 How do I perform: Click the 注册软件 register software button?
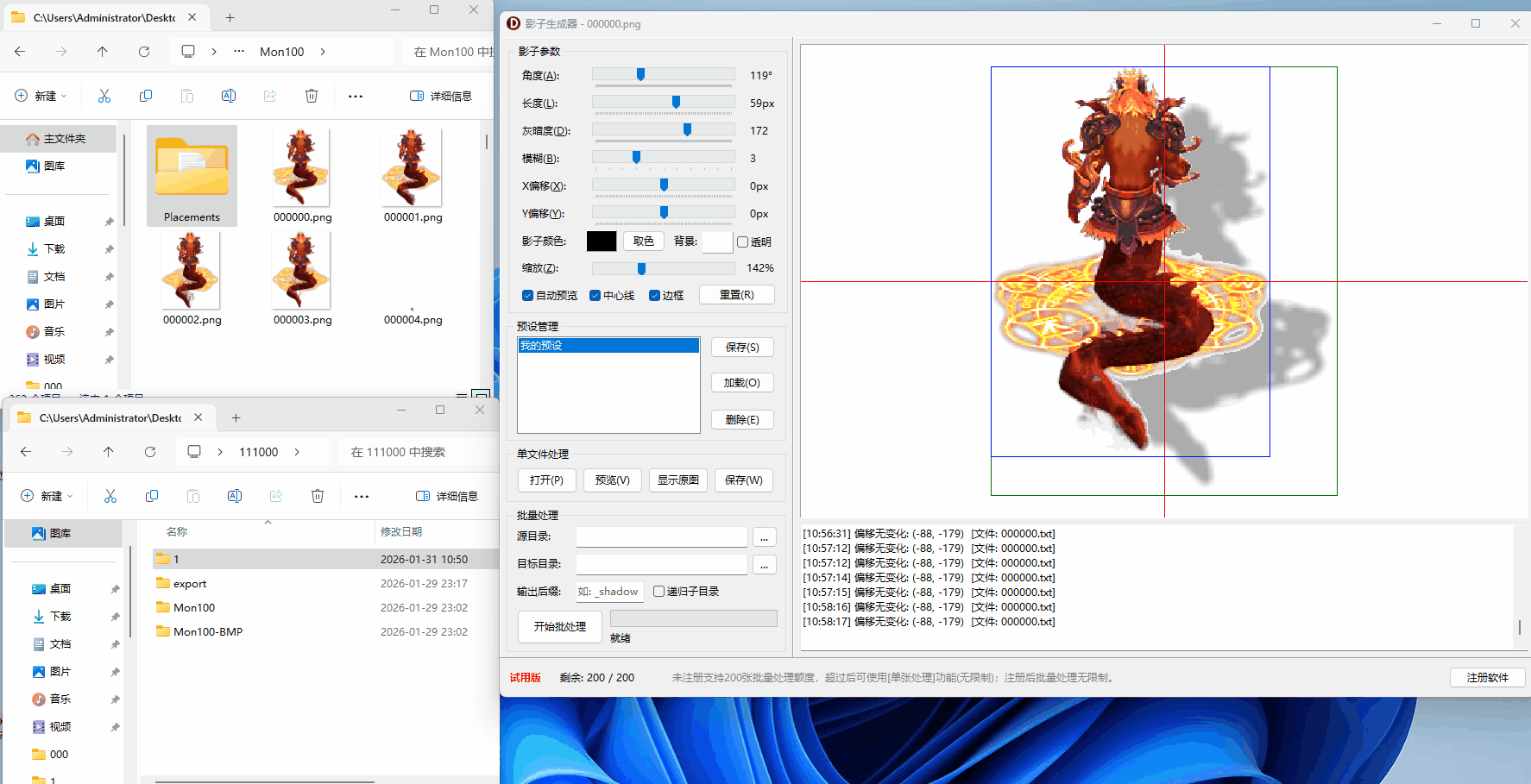(1487, 678)
